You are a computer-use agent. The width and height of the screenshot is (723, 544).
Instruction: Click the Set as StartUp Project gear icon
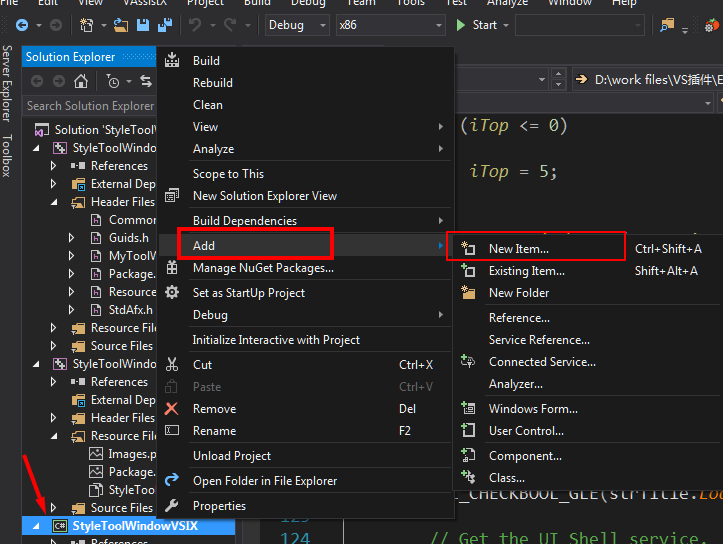pos(172,293)
